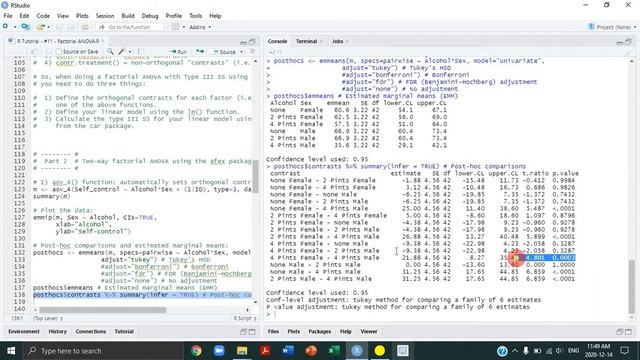Click the console input prompt line
This screenshot has width=640, height=360.
(447, 314)
